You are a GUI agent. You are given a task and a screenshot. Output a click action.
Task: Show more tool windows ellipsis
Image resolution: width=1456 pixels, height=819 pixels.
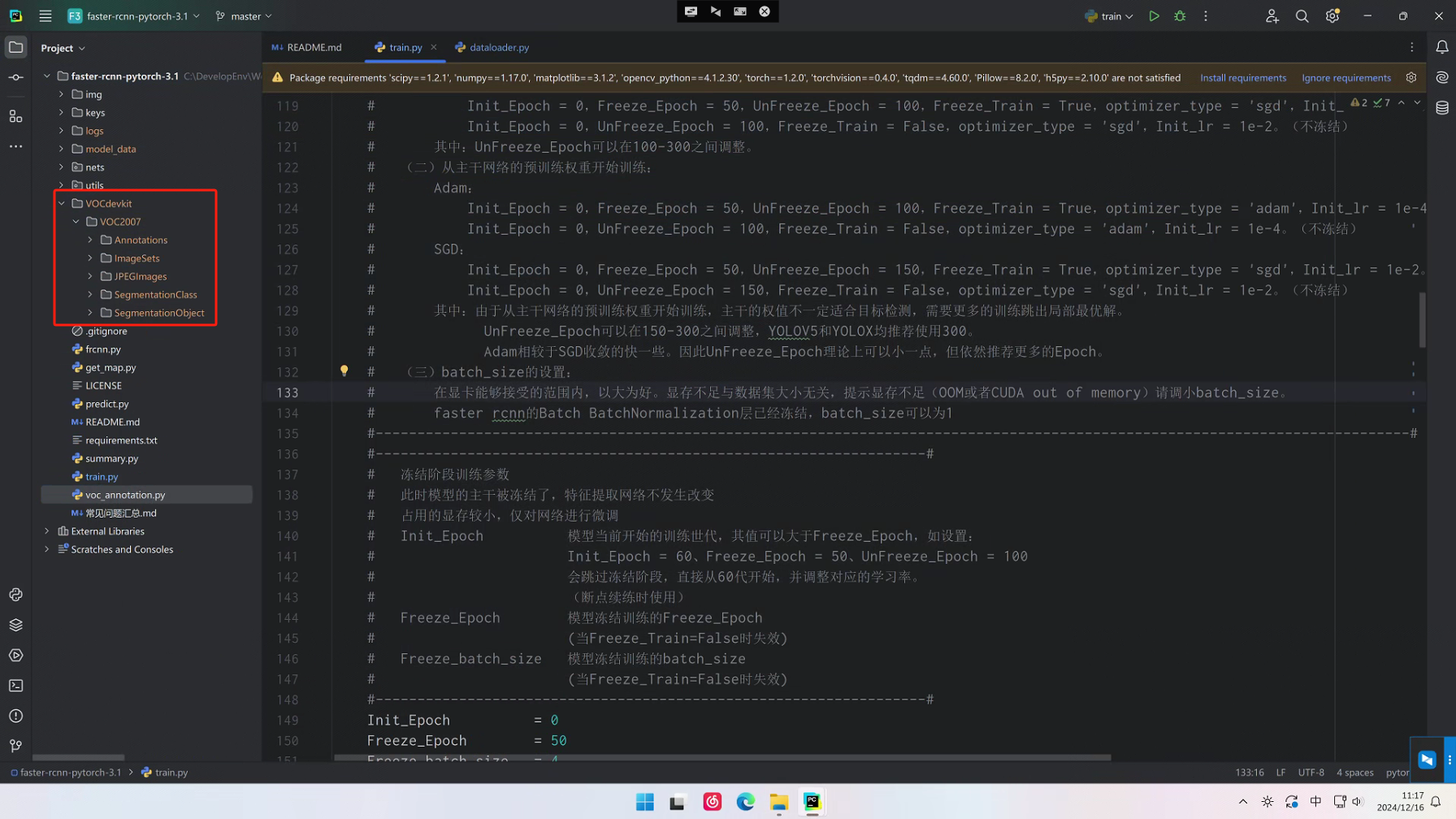[15, 147]
